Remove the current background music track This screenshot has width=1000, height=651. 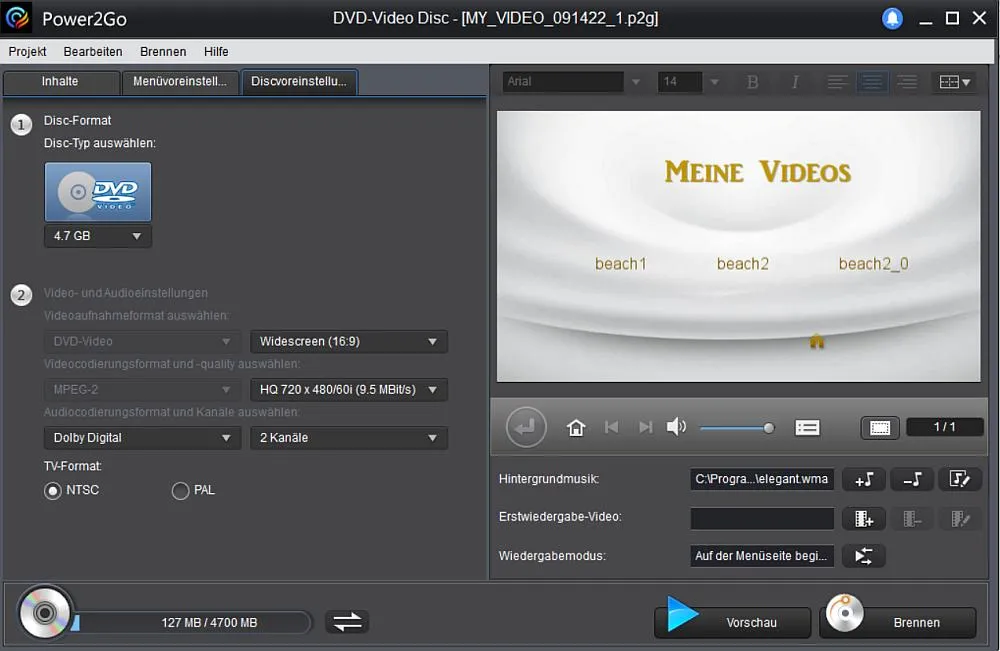pyautogui.click(x=912, y=479)
